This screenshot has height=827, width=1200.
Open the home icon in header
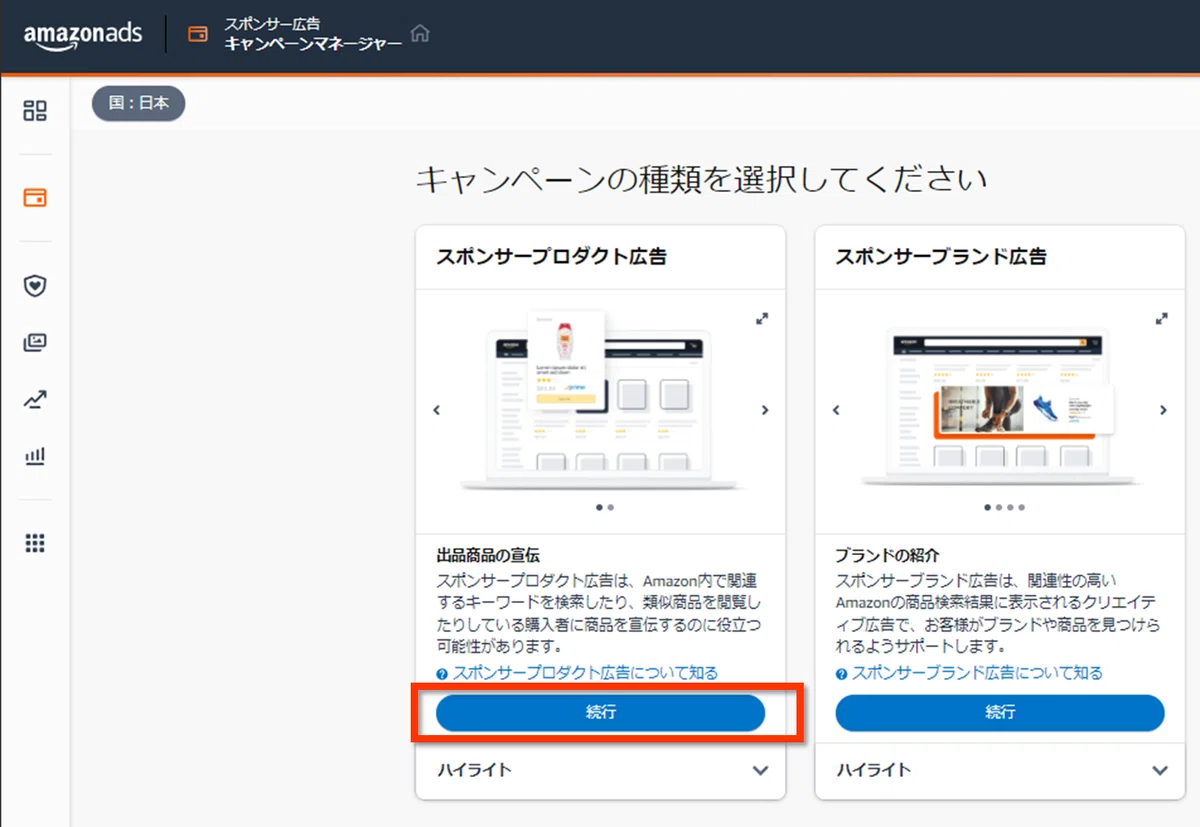420,34
